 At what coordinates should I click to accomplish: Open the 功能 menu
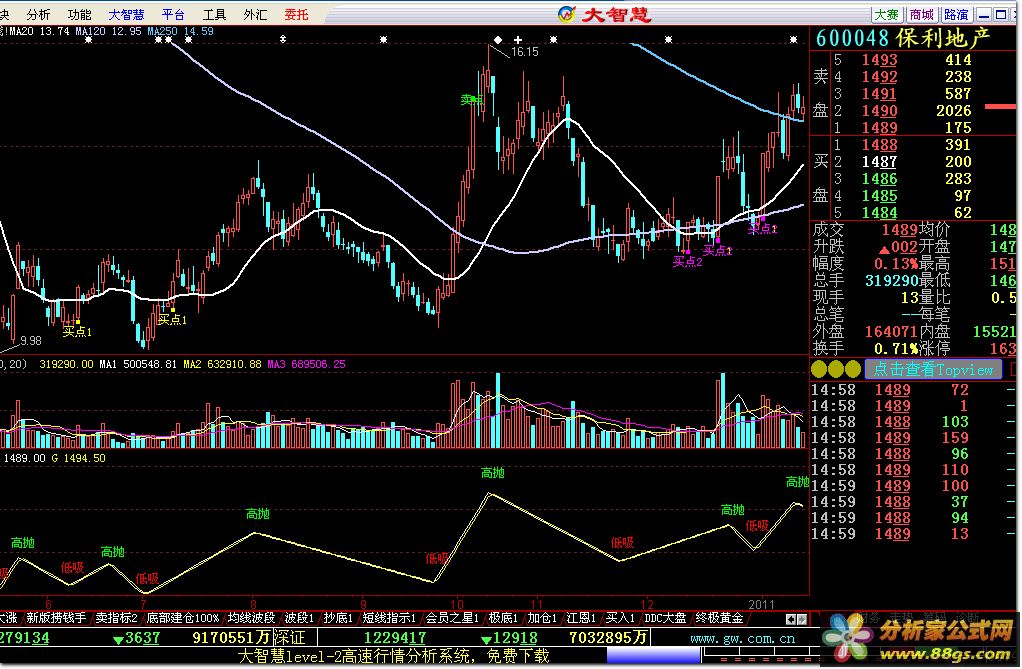tap(80, 14)
